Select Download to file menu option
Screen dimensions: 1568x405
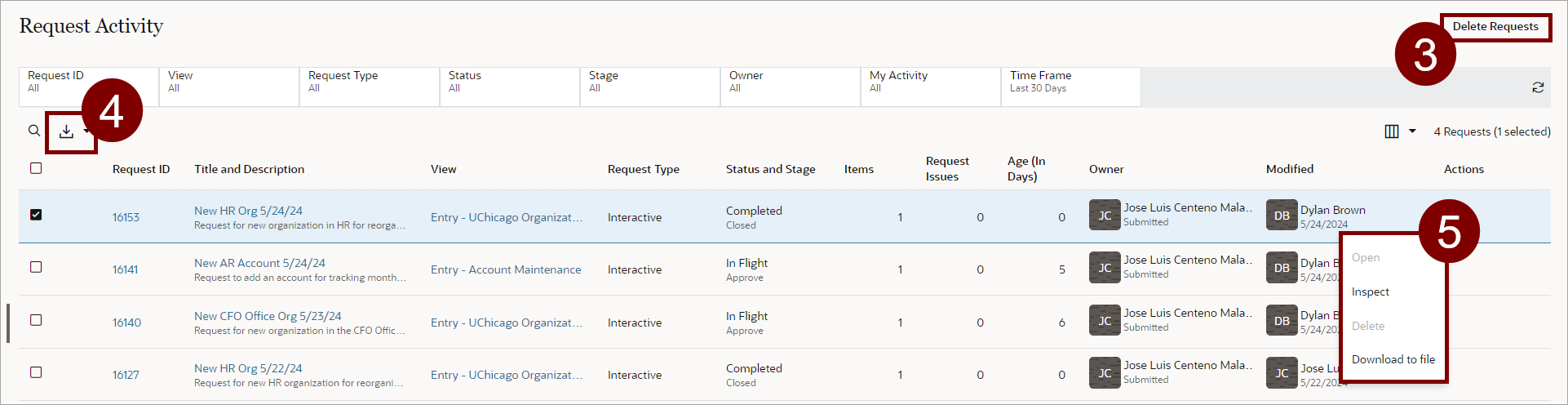click(1393, 359)
